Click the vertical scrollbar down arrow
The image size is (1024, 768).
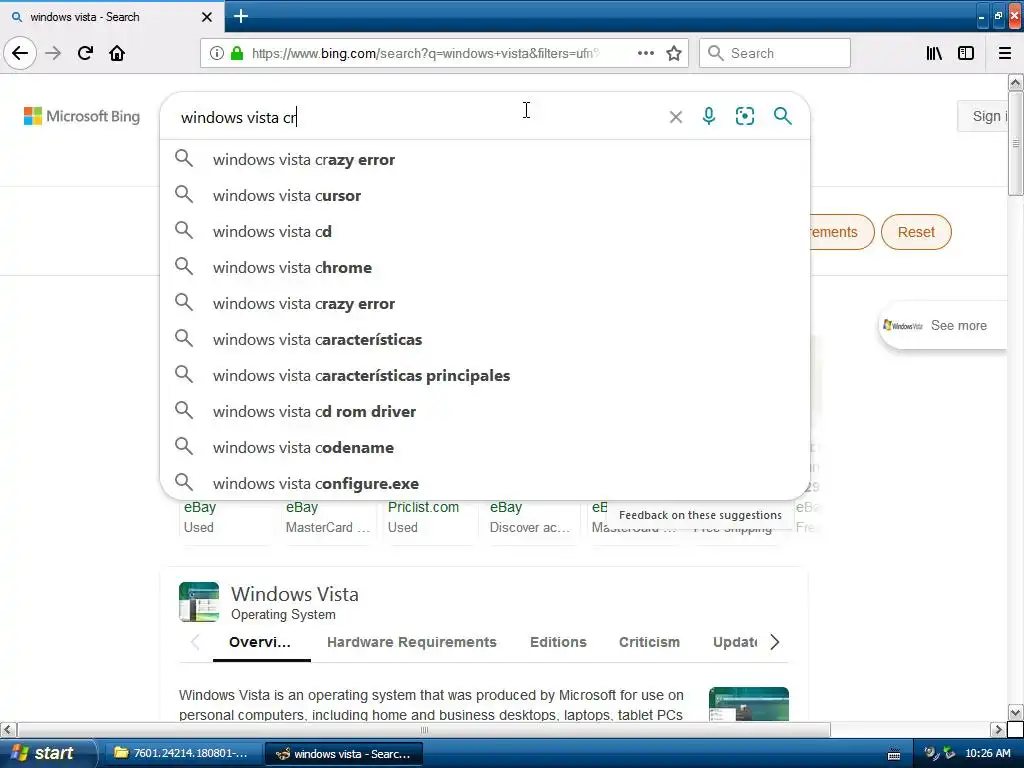[1016, 712]
